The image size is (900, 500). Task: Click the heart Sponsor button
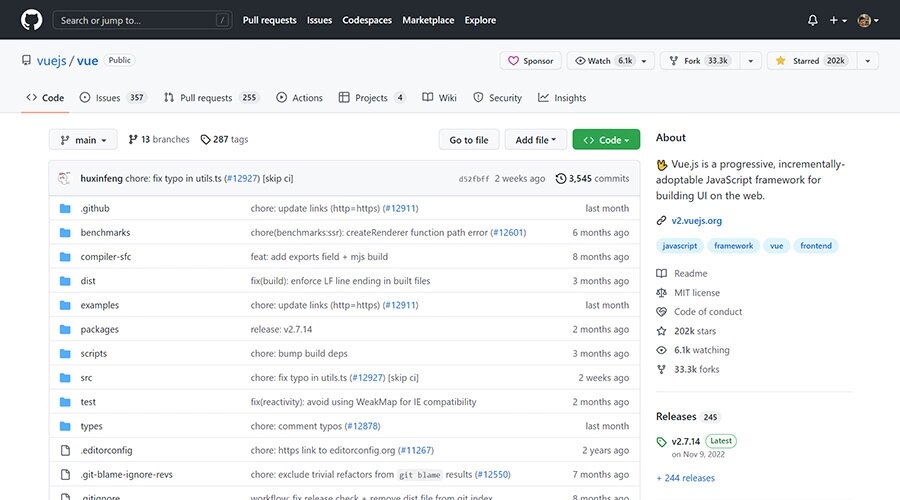[531, 61]
